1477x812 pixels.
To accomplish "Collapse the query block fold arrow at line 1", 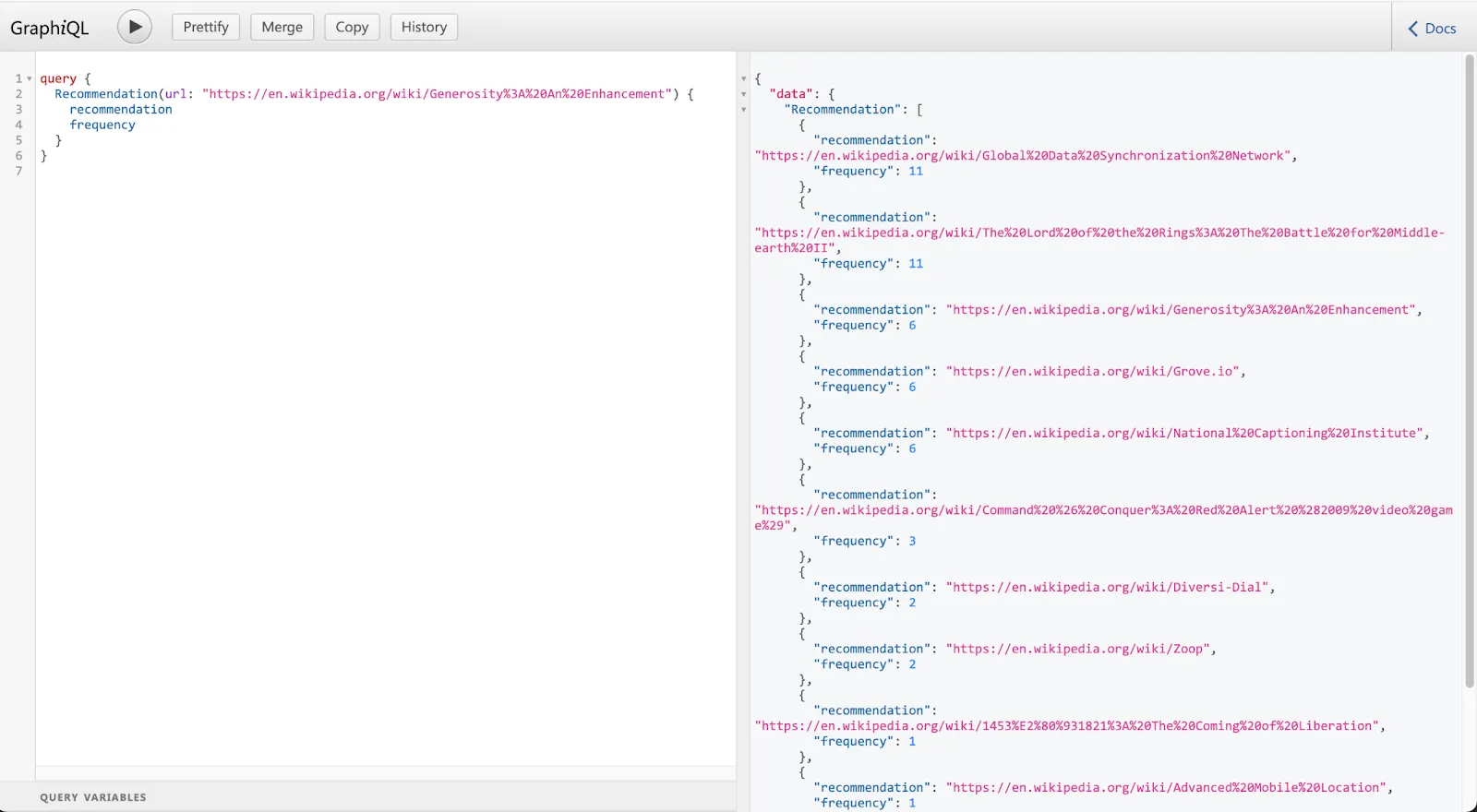I will tap(30, 78).
